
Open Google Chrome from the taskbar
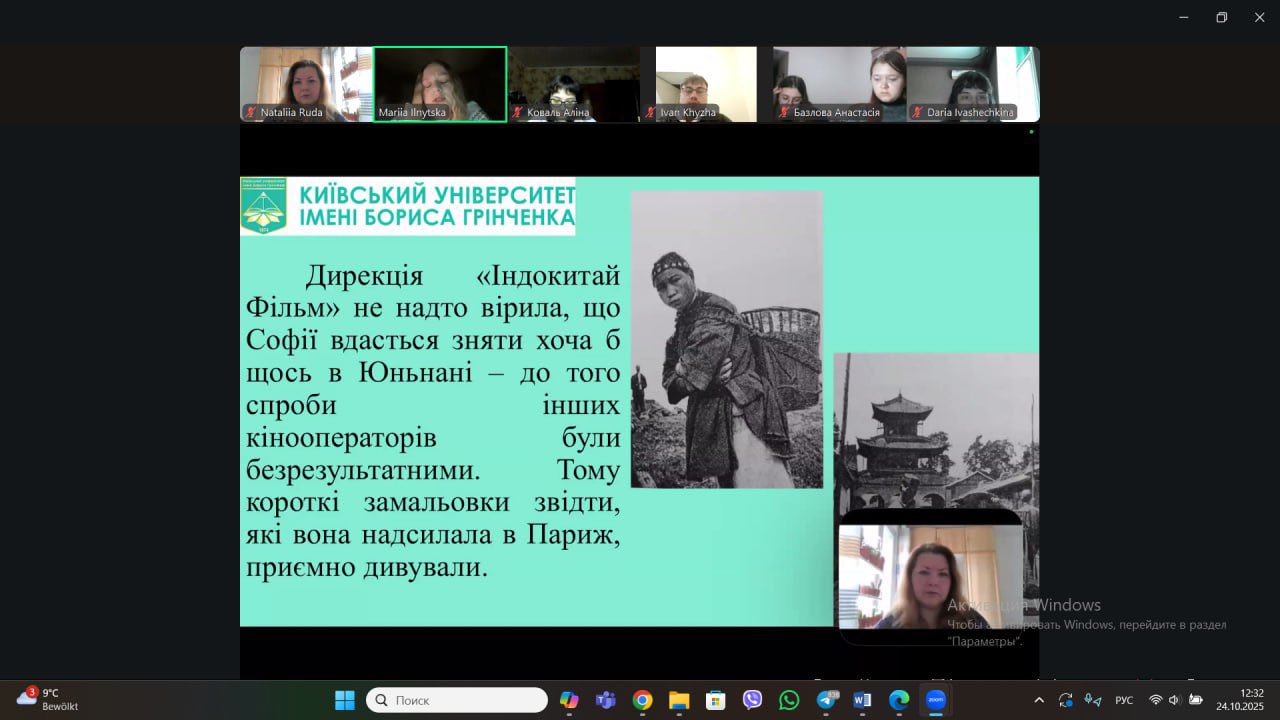(642, 700)
